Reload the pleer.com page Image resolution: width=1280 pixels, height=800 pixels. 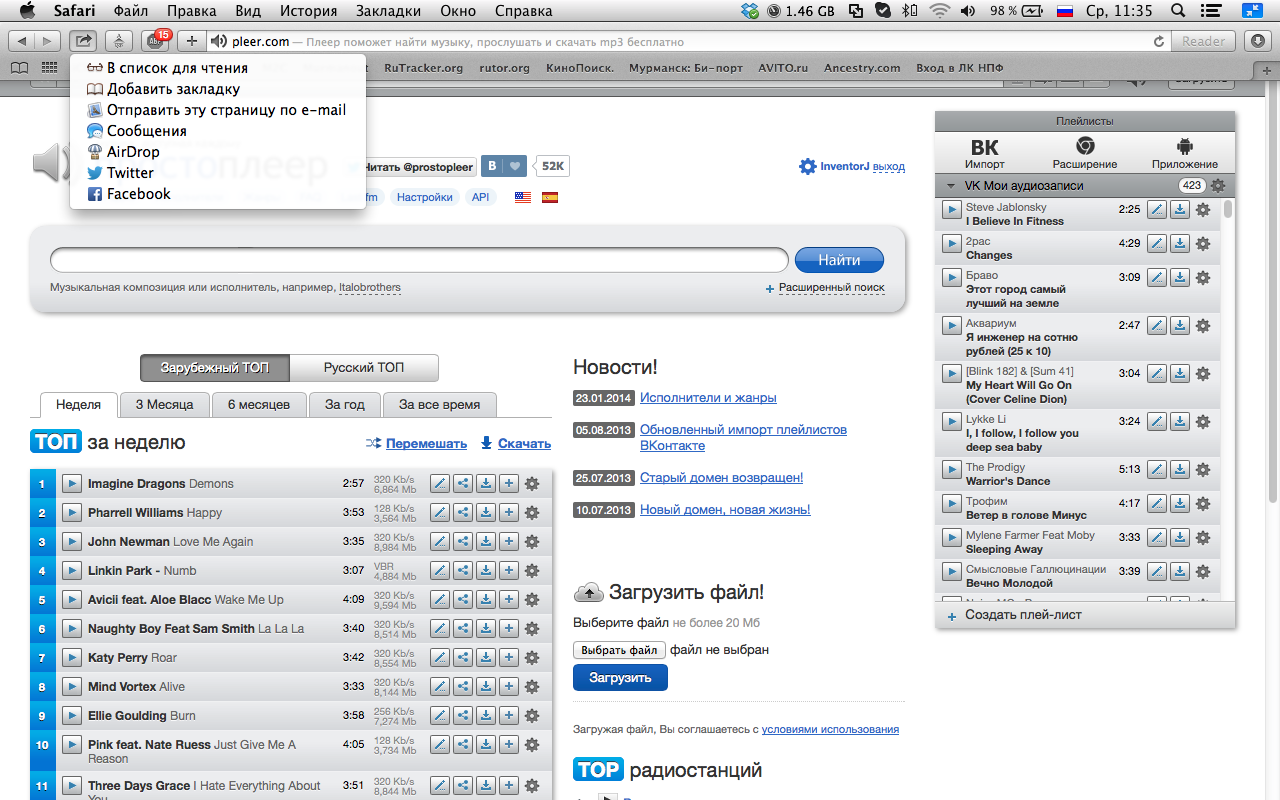point(1159,42)
